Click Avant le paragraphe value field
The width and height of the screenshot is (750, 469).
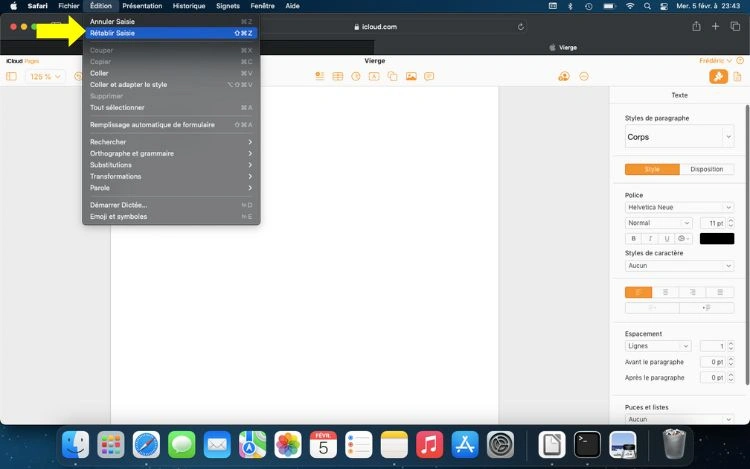click(713, 362)
